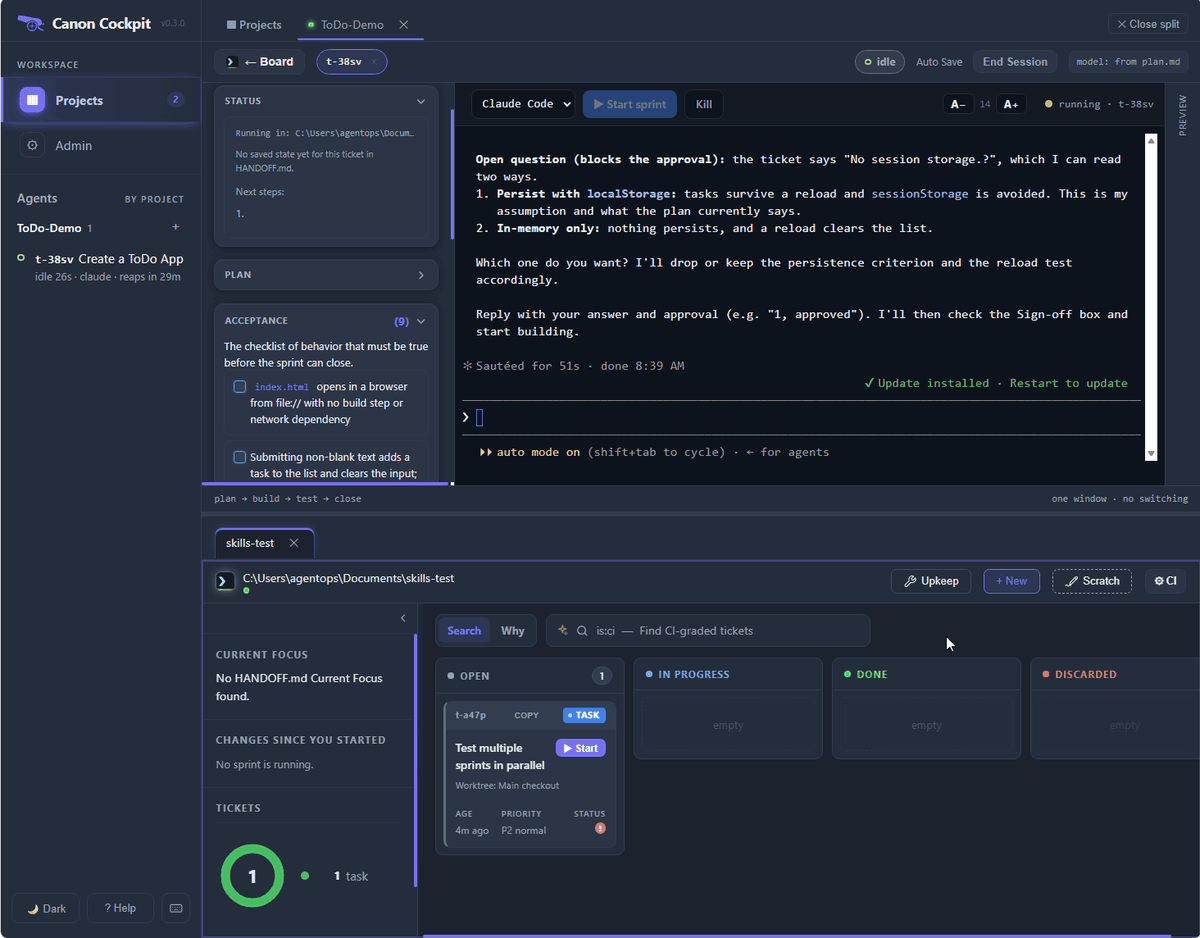Increase terminal font with A+ button
The height and width of the screenshot is (938, 1200).
[1011, 104]
